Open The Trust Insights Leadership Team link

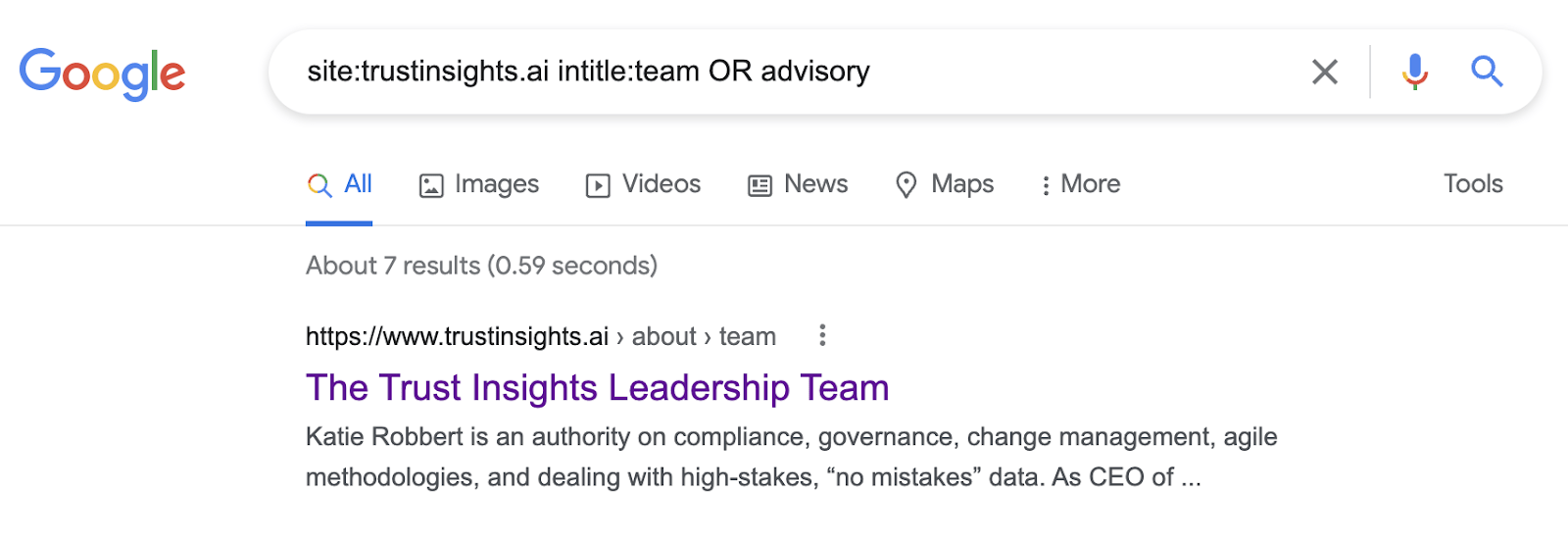pos(597,388)
